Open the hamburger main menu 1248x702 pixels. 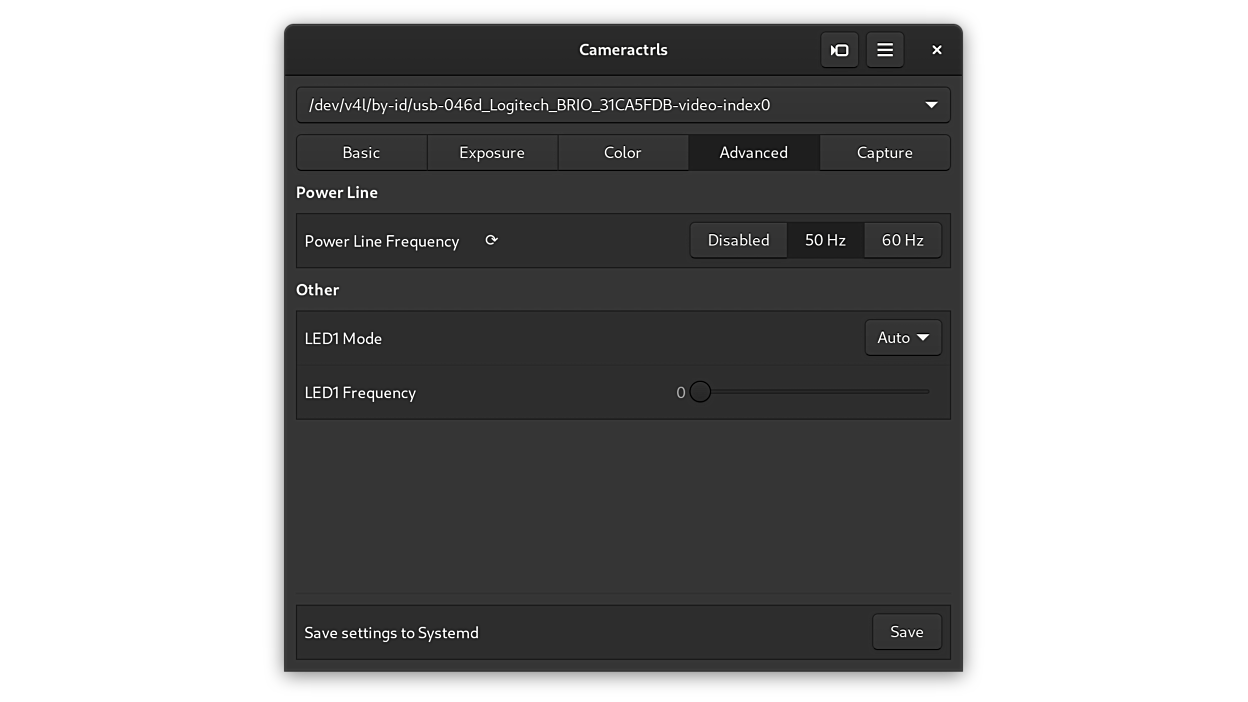(885, 50)
